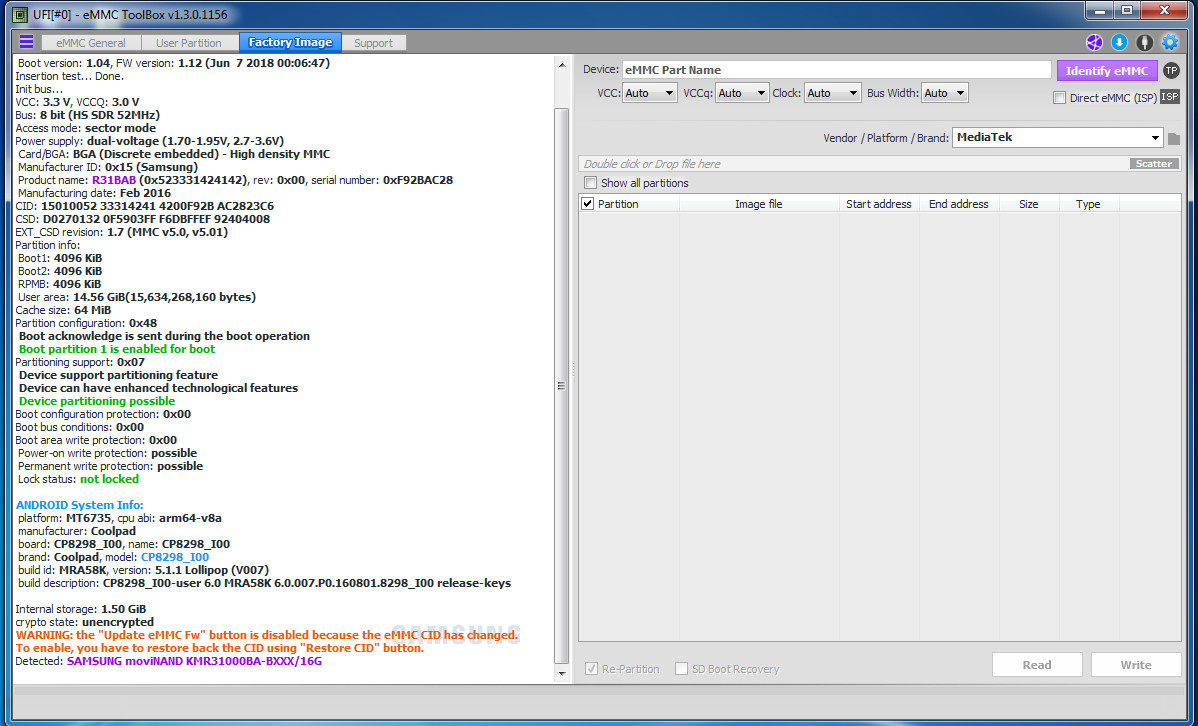Click the 'not locked' lock status text

[109, 479]
